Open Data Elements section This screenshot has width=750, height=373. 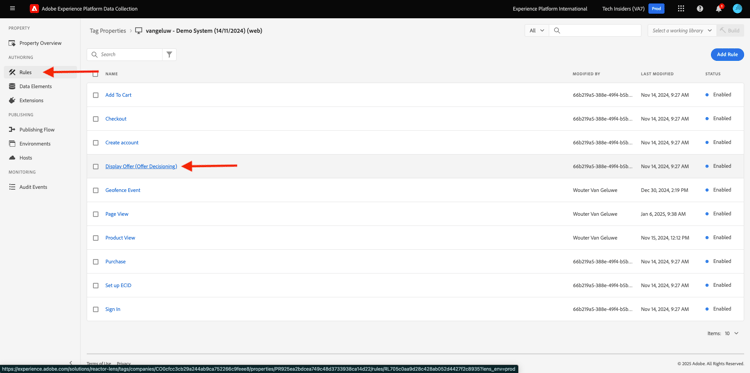(35, 86)
